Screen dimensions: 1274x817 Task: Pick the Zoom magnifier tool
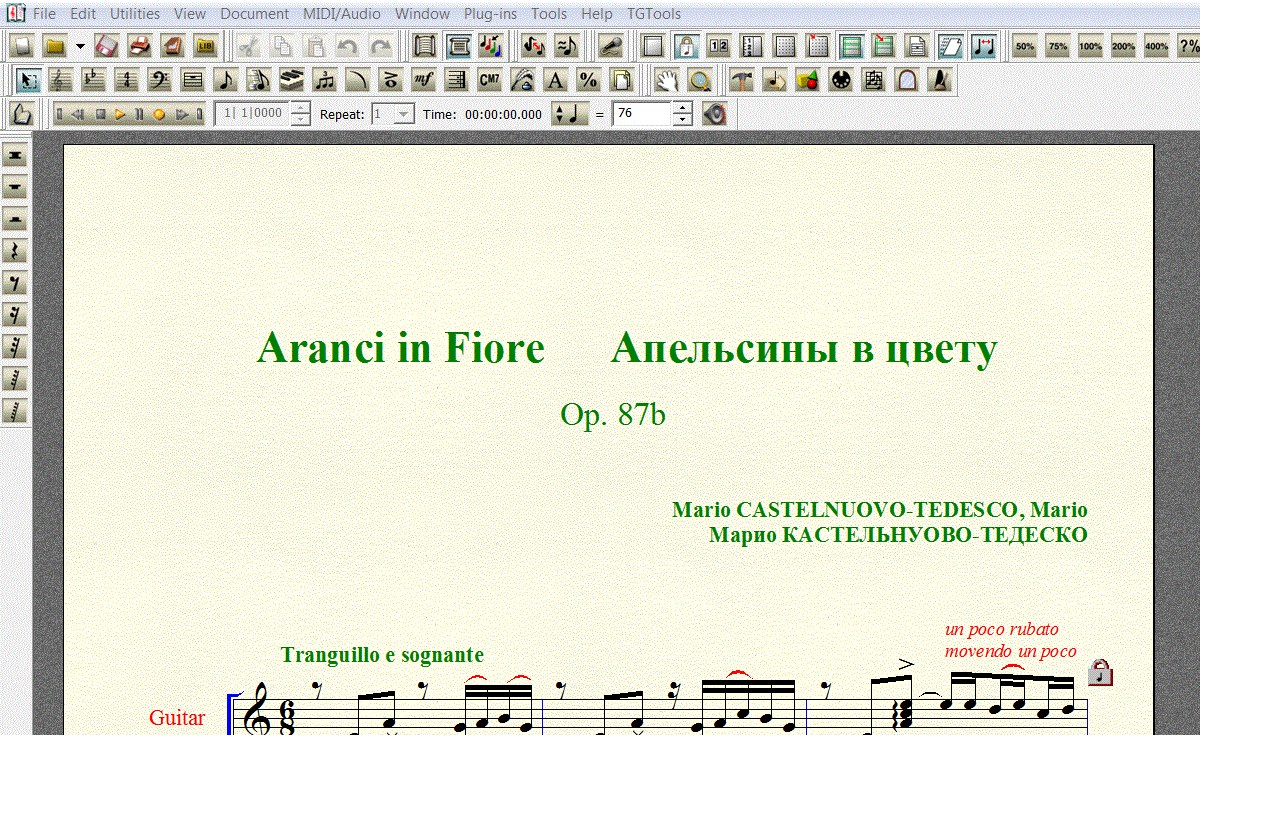point(700,80)
